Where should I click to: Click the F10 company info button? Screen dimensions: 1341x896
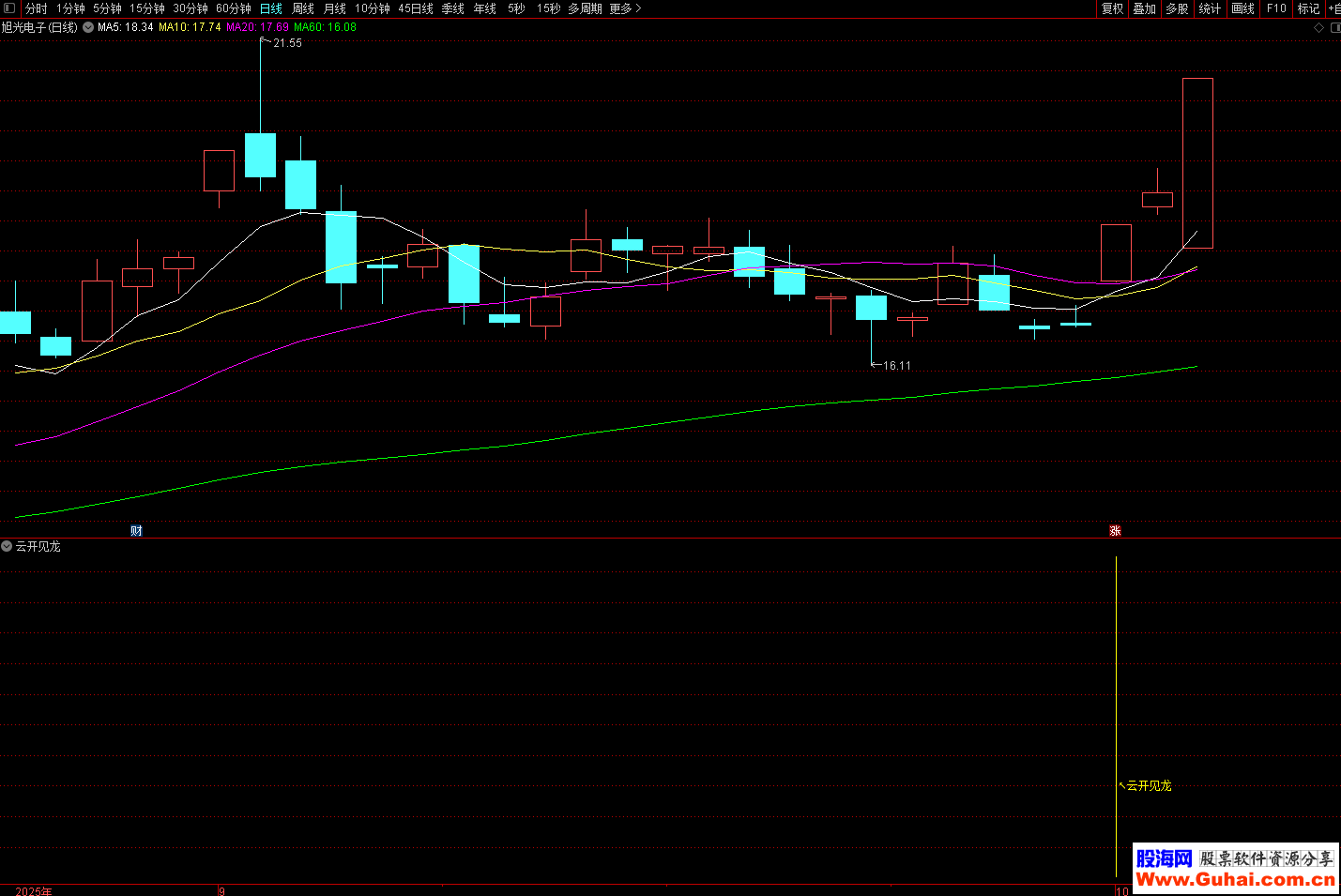[x=1276, y=8]
